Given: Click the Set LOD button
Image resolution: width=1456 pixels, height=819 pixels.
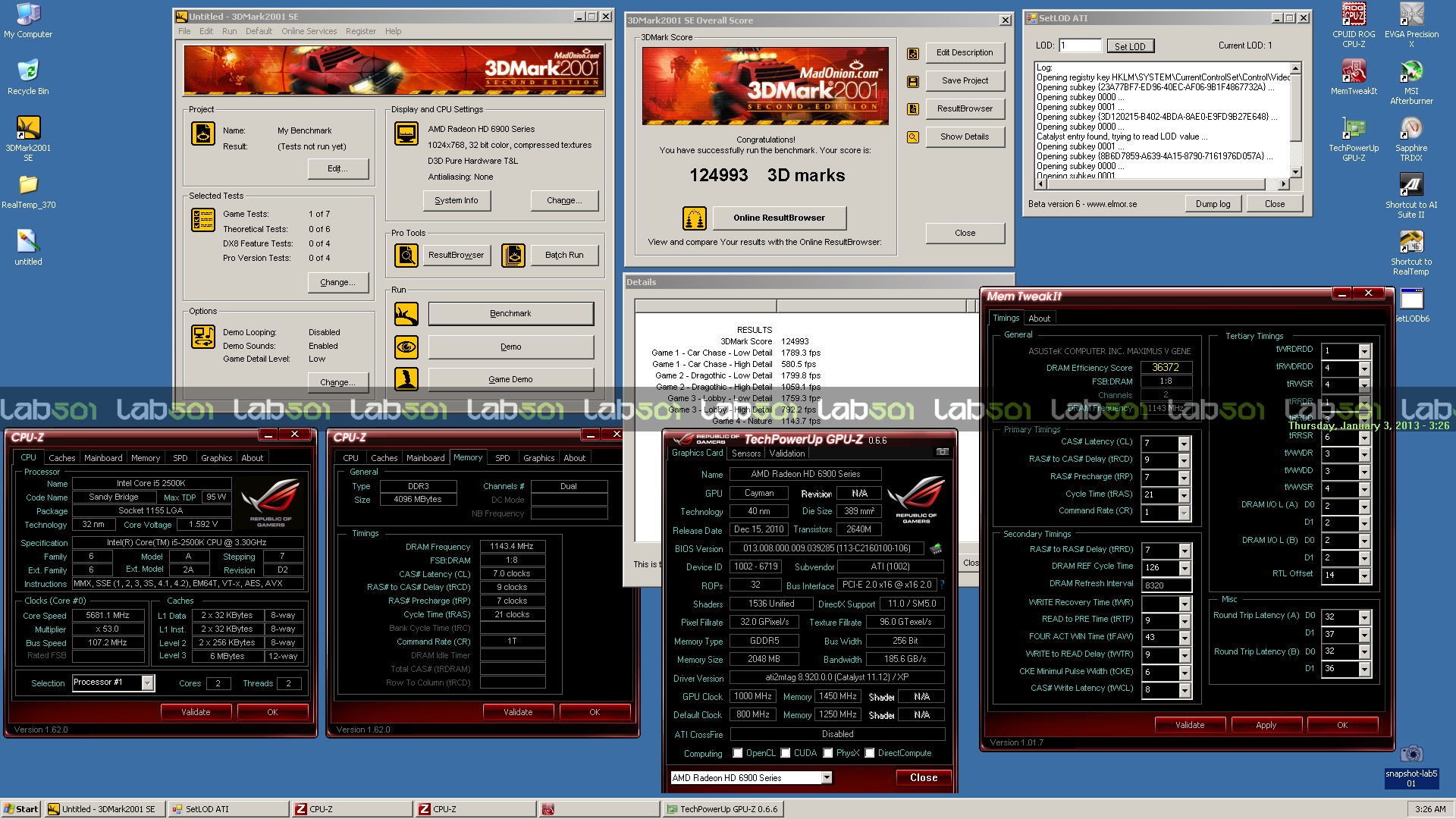Looking at the screenshot, I should (x=1130, y=46).
